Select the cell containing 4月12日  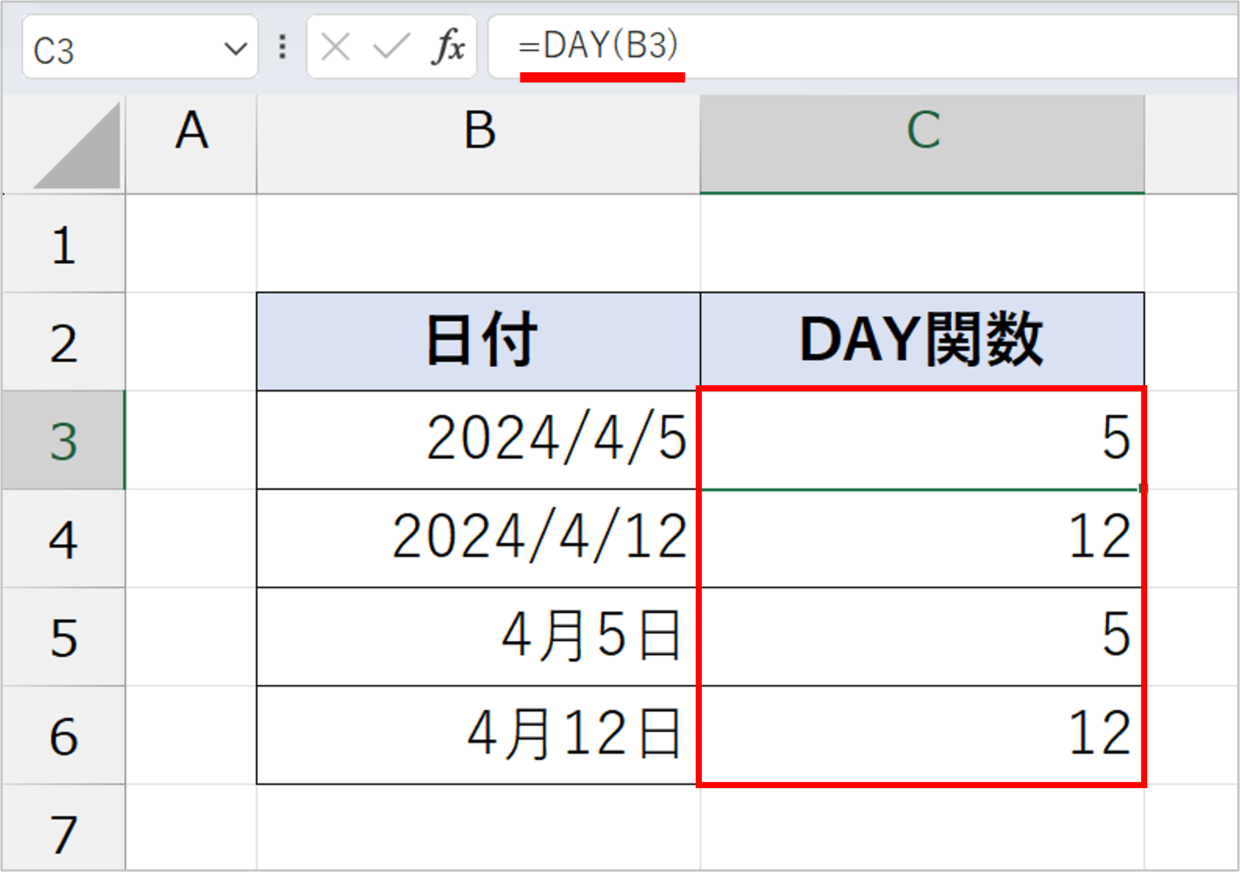coord(479,735)
